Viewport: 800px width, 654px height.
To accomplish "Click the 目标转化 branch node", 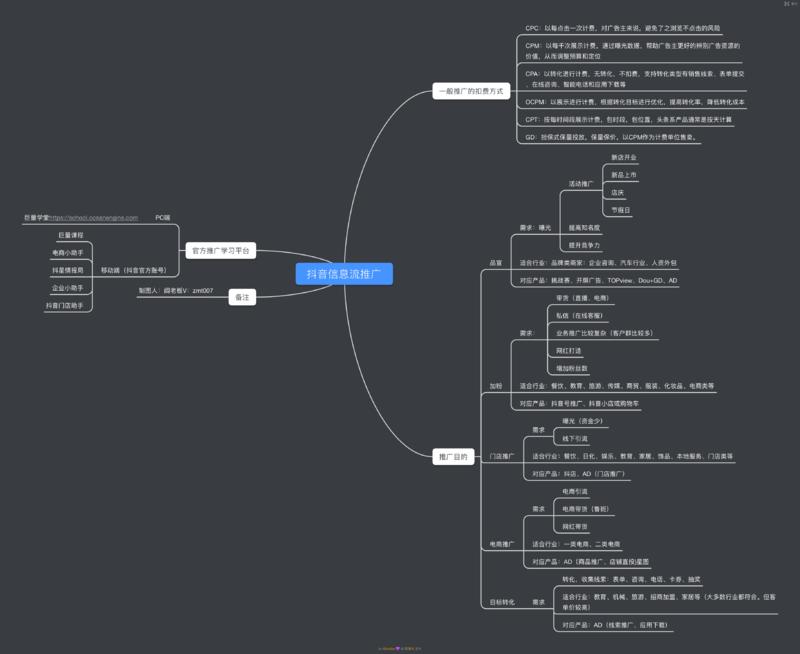I will 502,602.
